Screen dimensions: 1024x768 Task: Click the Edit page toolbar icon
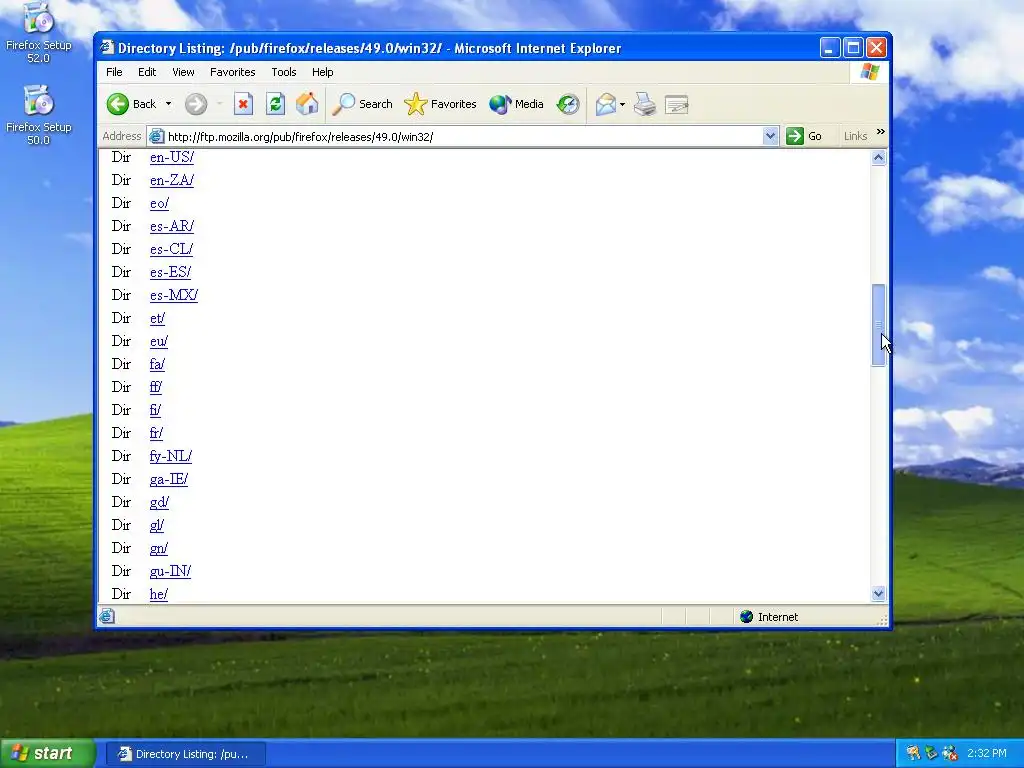pos(677,104)
